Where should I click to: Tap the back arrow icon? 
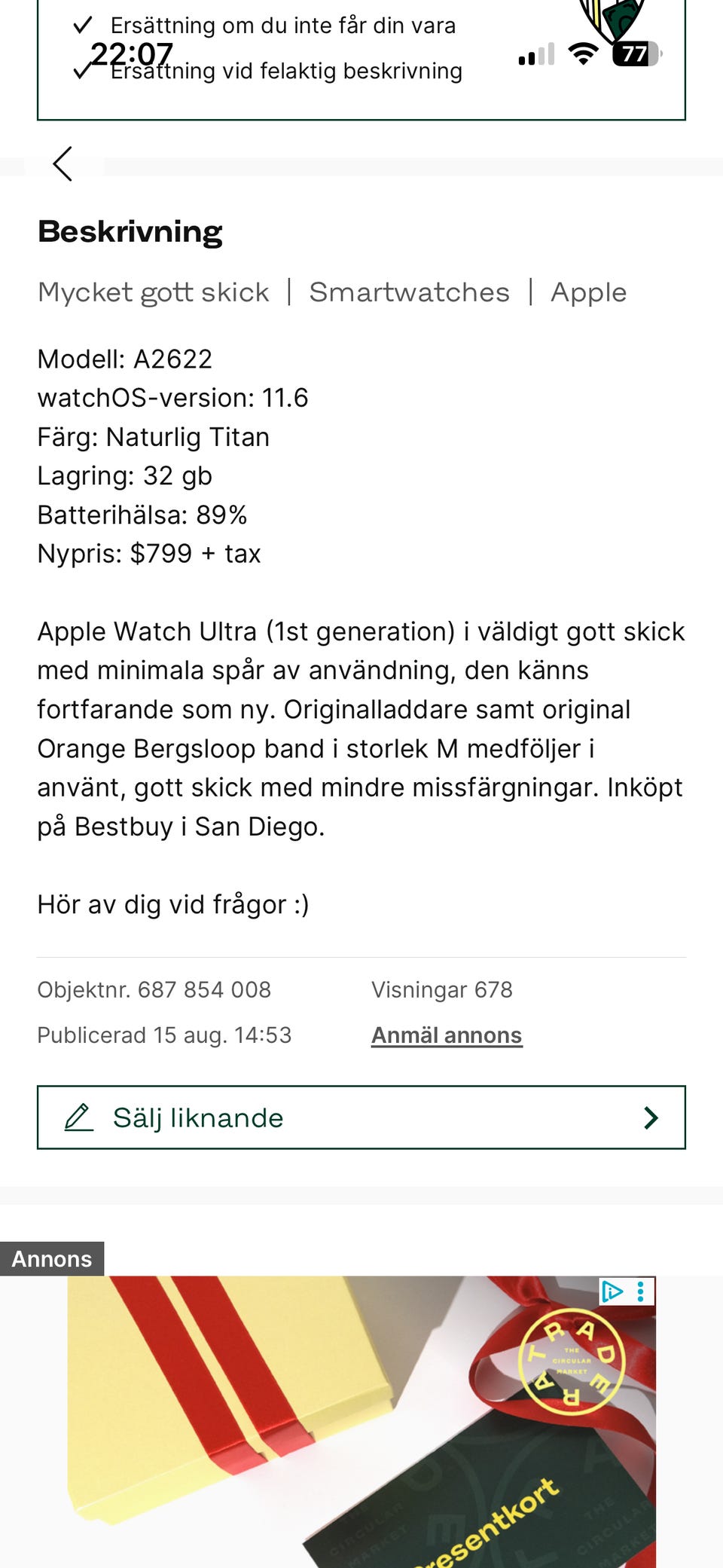click(x=63, y=164)
